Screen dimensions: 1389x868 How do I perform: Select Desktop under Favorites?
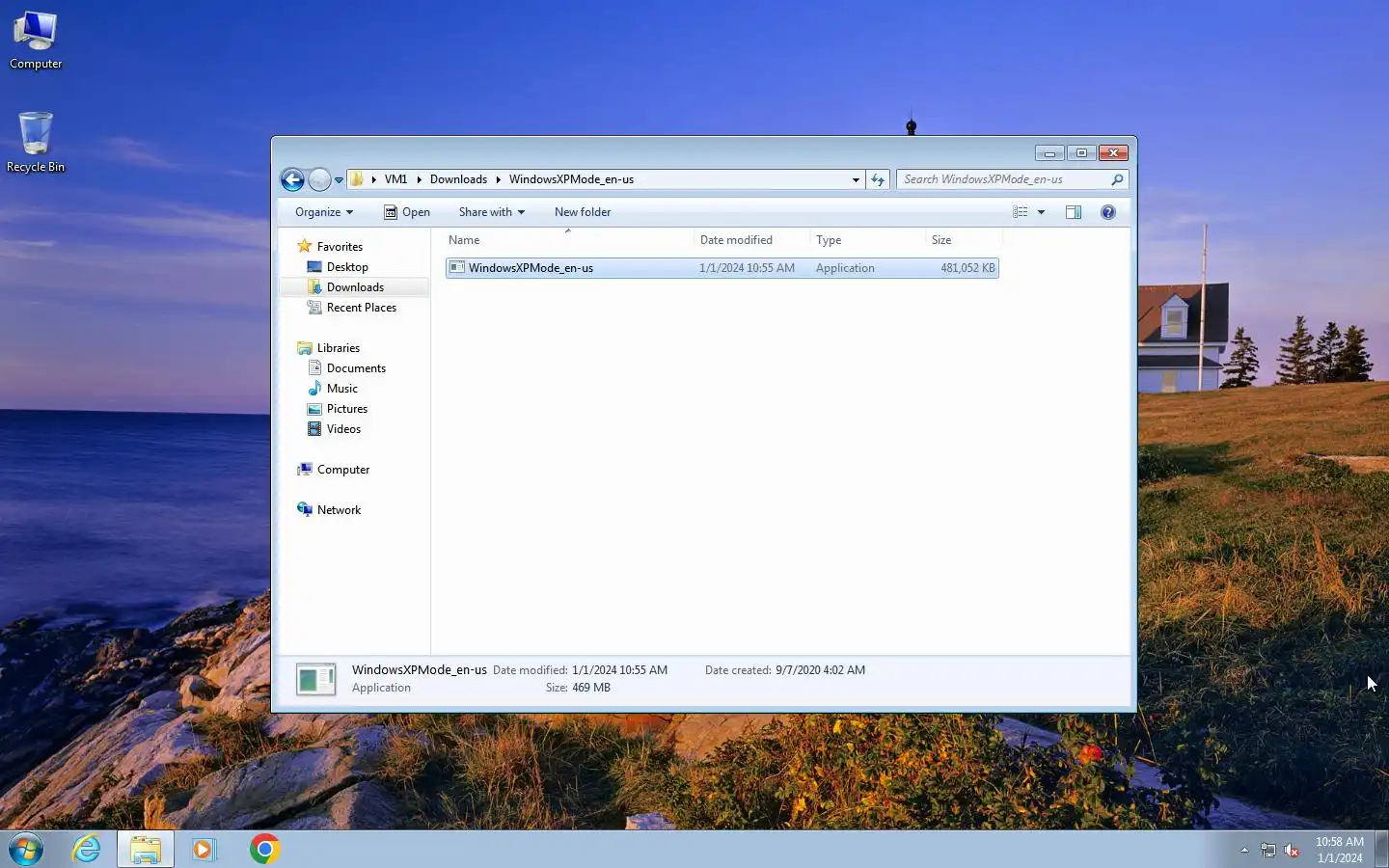point(347,267)
